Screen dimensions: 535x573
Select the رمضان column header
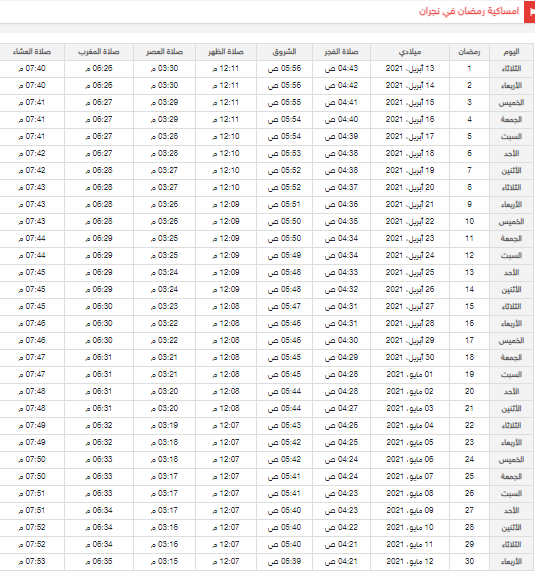470,52
